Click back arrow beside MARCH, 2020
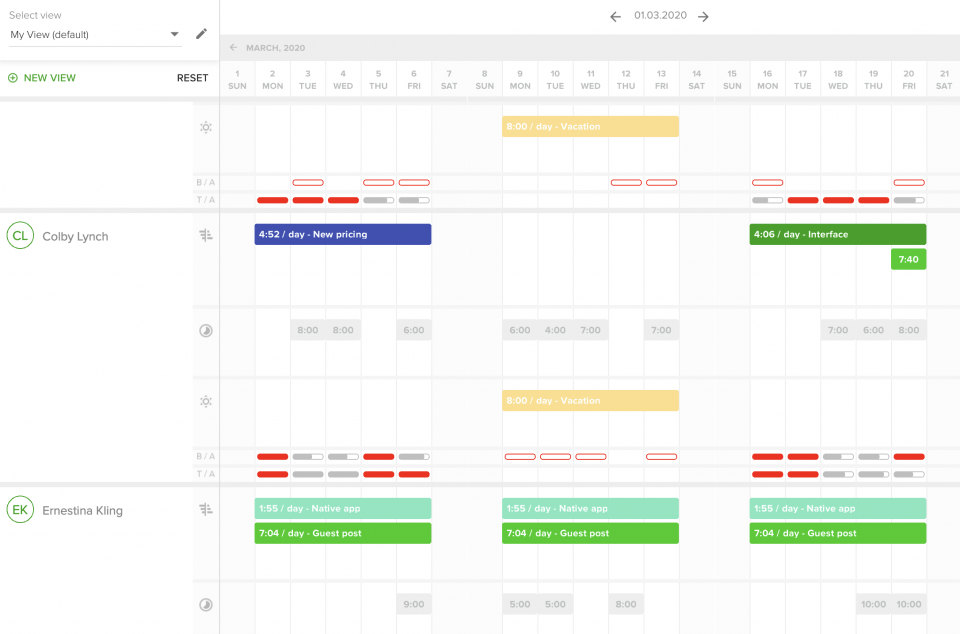The image size is (960, 634). (x=233, y=47)
